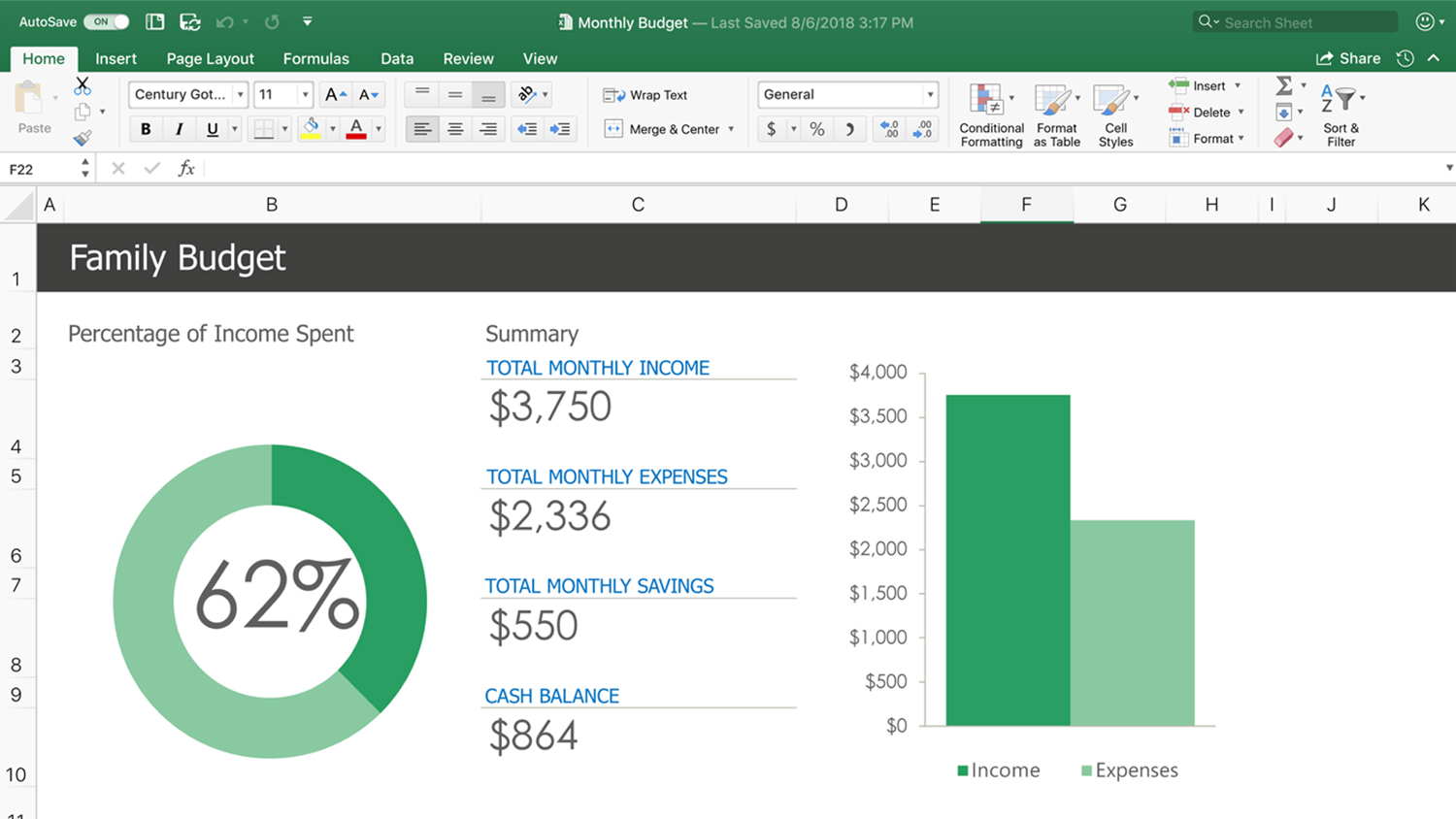The width and height of the screenshot is (1456, 819).
Task: Click the Format Painter brush icon
Action: click(x=83, y=138)
